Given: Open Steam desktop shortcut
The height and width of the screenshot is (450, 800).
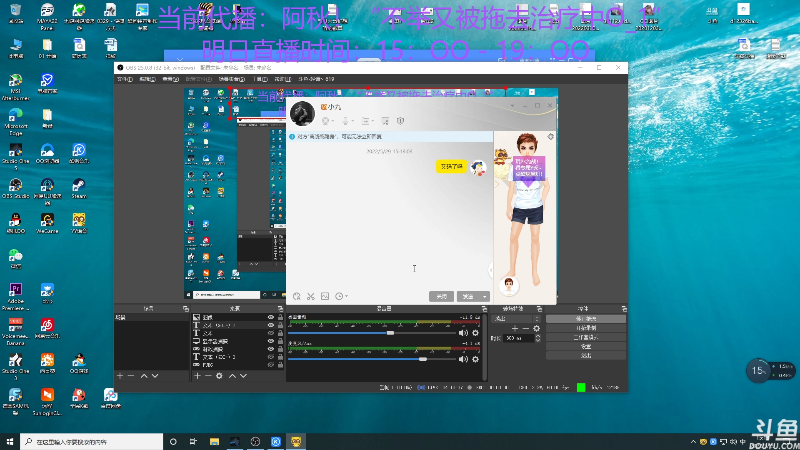Looking at the screenshot, I should 79,188.
